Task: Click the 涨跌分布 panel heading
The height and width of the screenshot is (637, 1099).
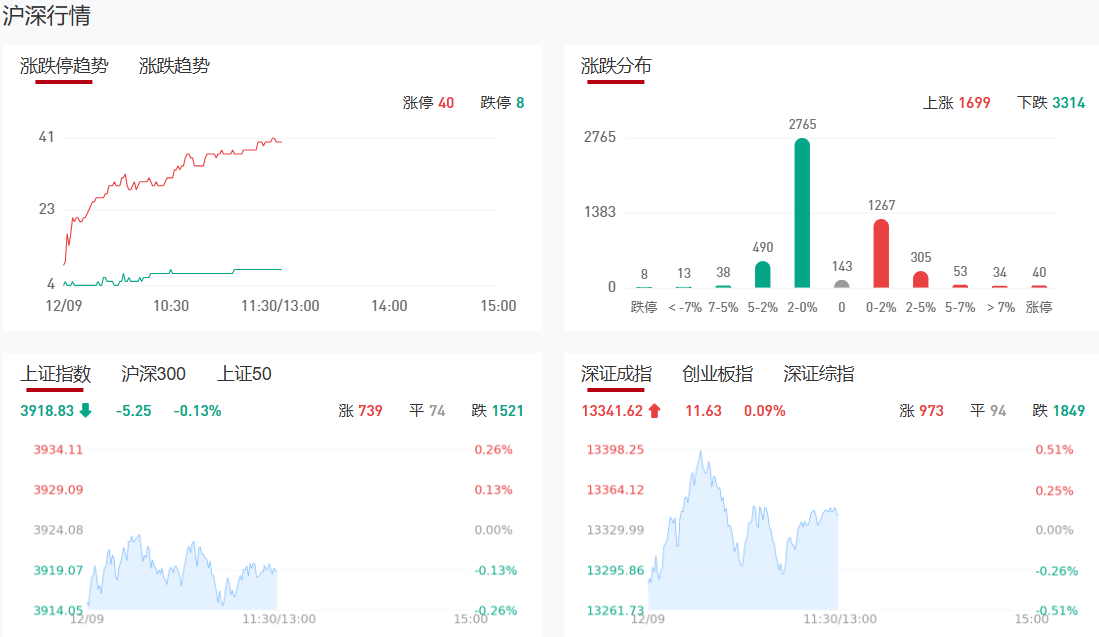Action: [616, 66]
